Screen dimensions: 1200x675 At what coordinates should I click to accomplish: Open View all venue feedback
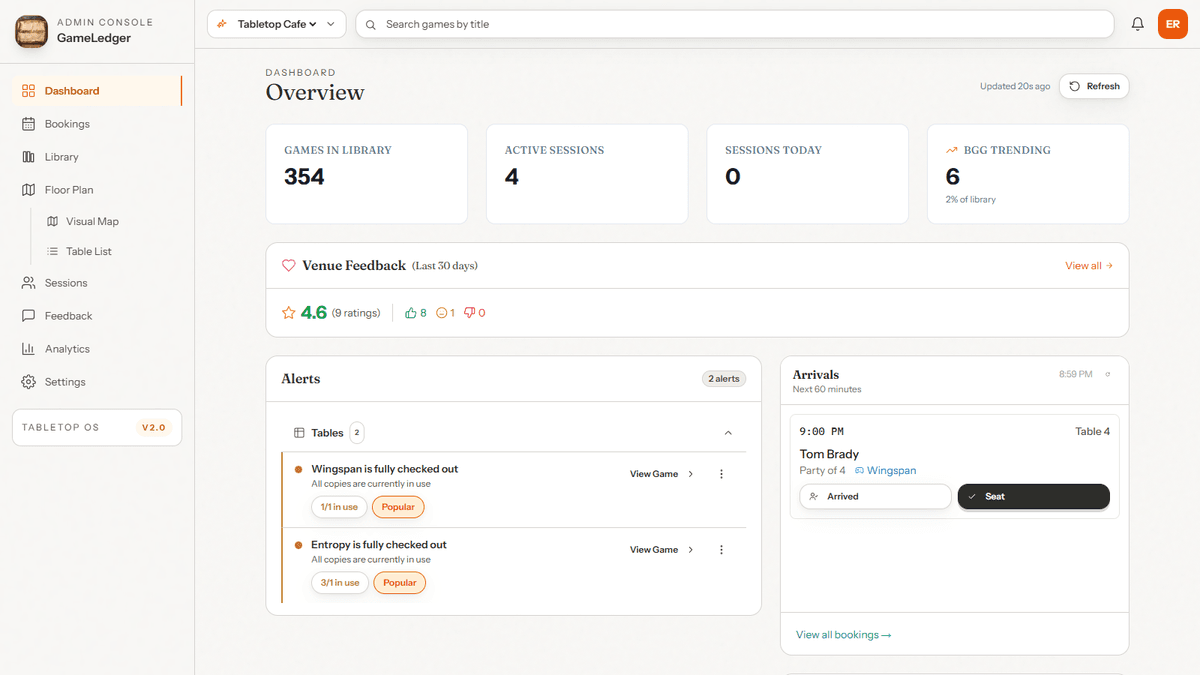point(1089,265)
